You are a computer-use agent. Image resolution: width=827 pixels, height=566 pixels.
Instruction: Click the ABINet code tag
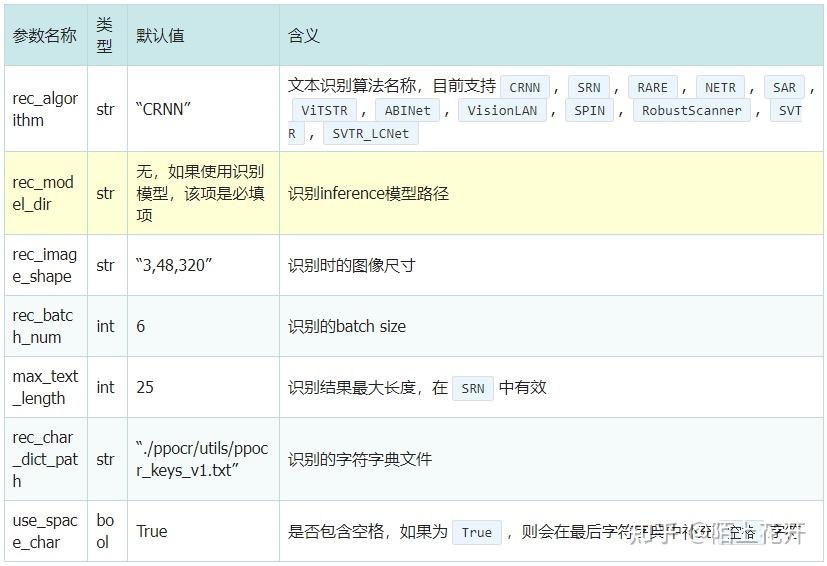tap(407, 110)
